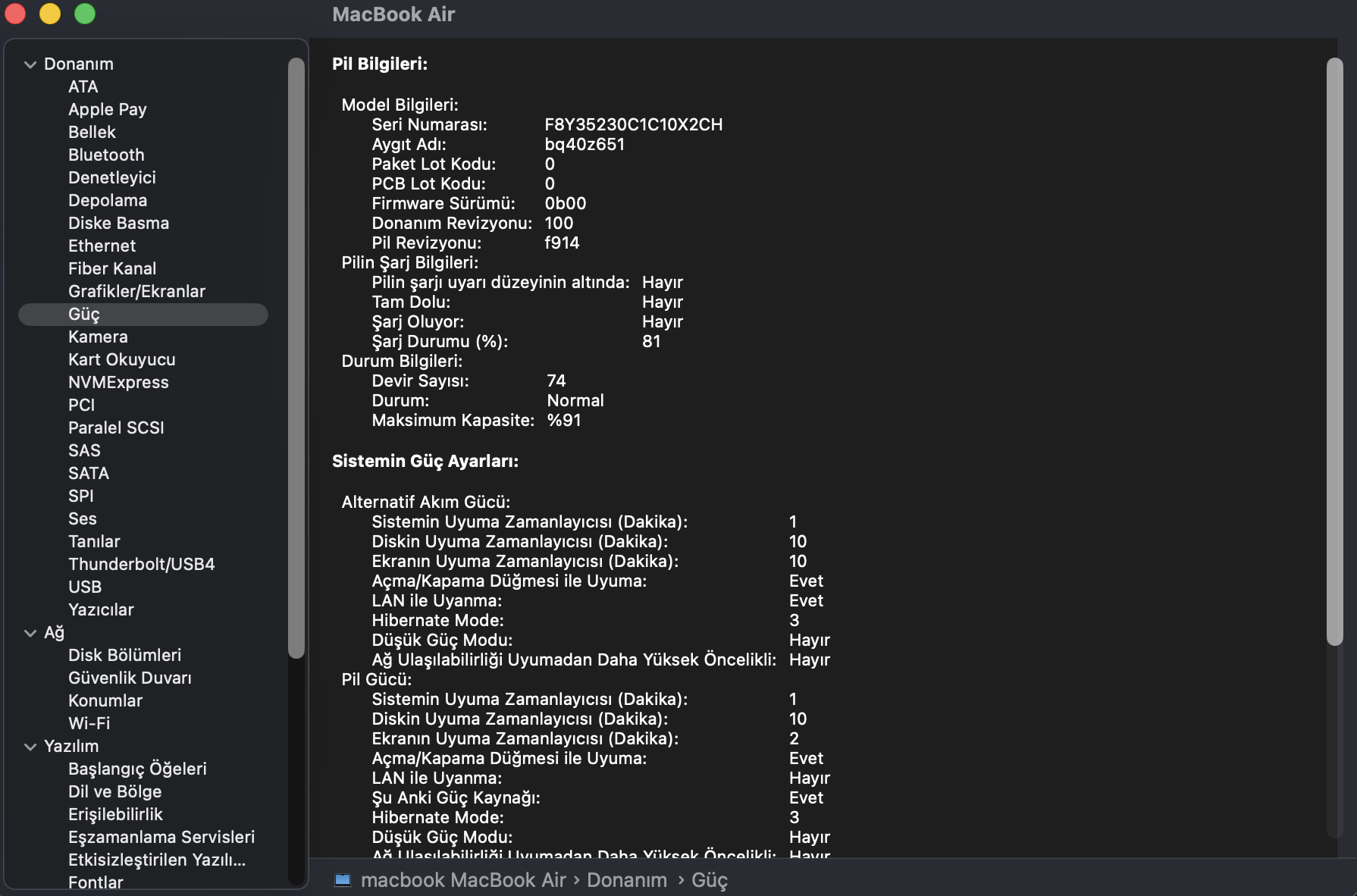Viewport: 1357px width, 896px height.
Task: Click the Yazılım category heading
Action: coord(71,747)
